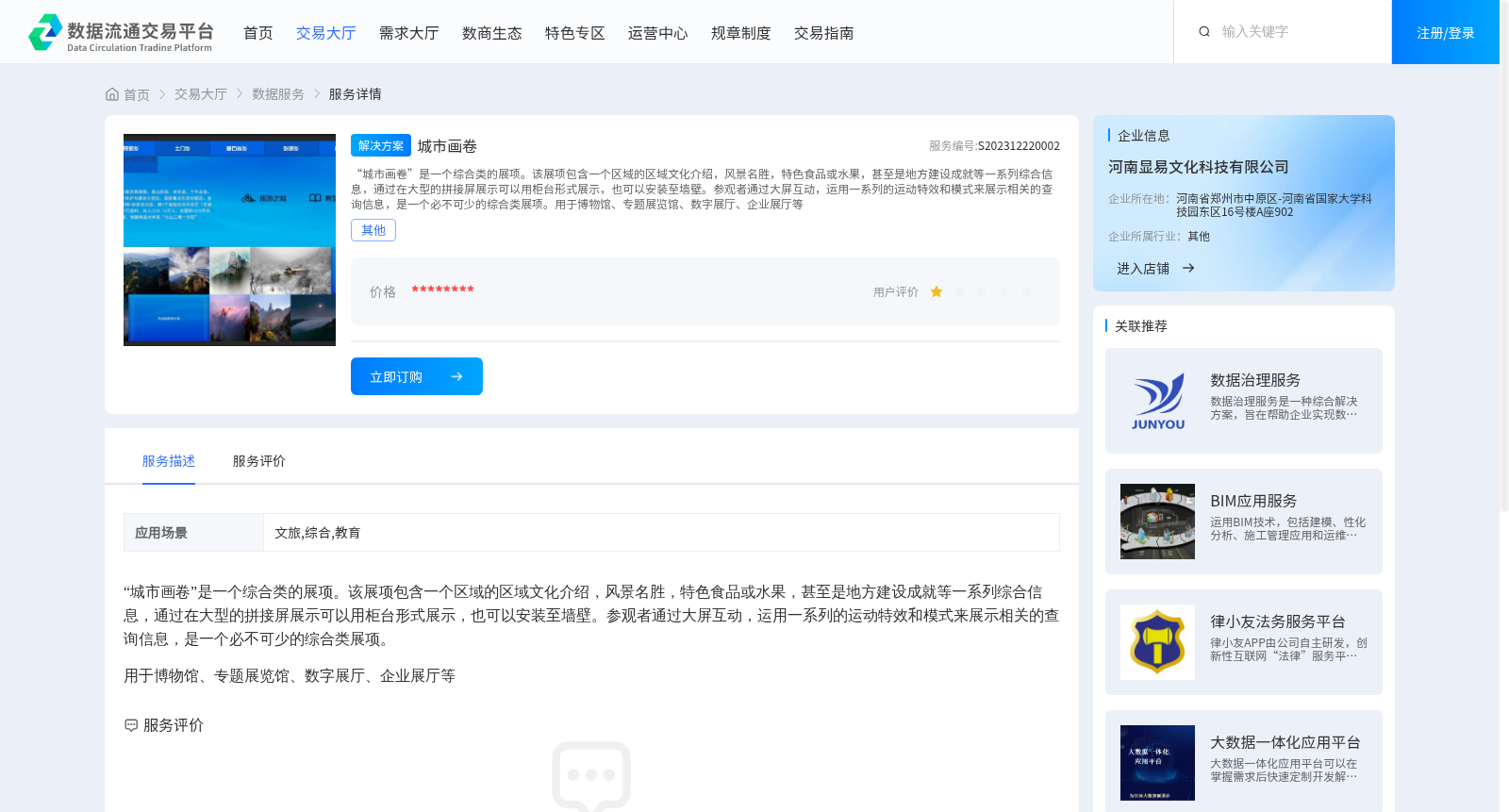Click the 用户评价 label
The image size is (1509, 812).
pyautogui.click(x=896, y=292)
